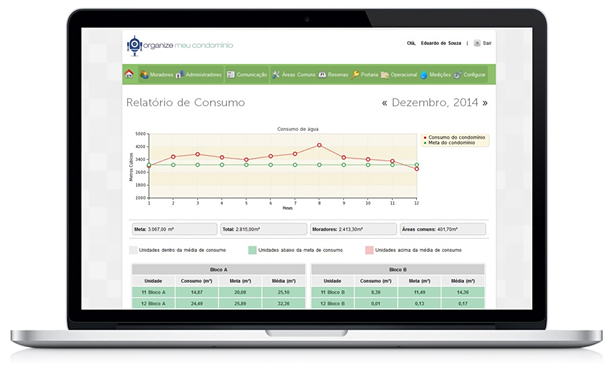615x365 pixels.
Task: Click legend entry Meta do condomínio
Action: tap(449, 143)
